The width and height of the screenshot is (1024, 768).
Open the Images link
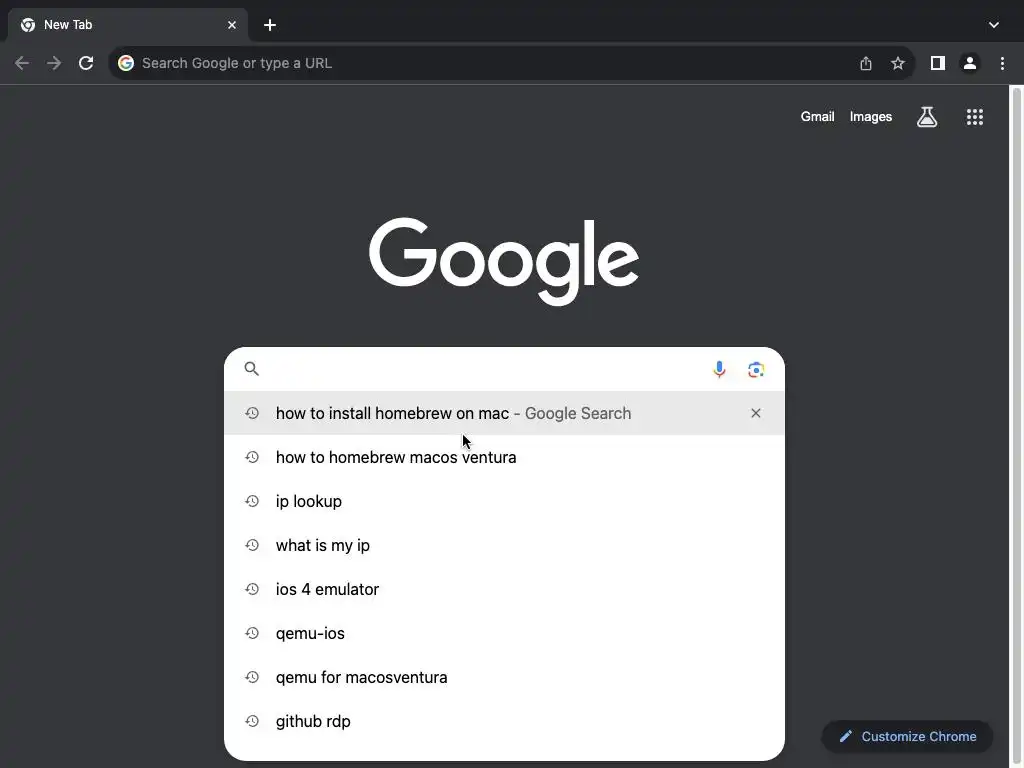click(x=871, y=117)
